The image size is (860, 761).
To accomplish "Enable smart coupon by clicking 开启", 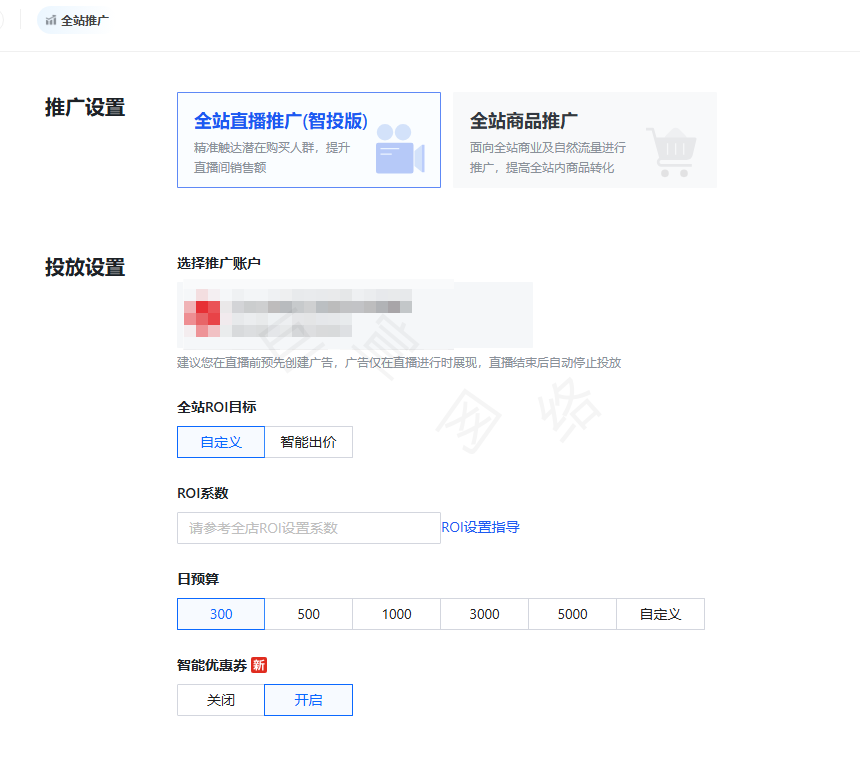I will [x=308, y=700].
